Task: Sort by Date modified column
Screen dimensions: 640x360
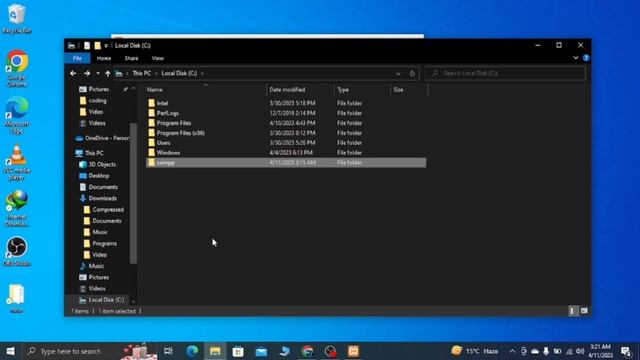Action: (300, 90)
